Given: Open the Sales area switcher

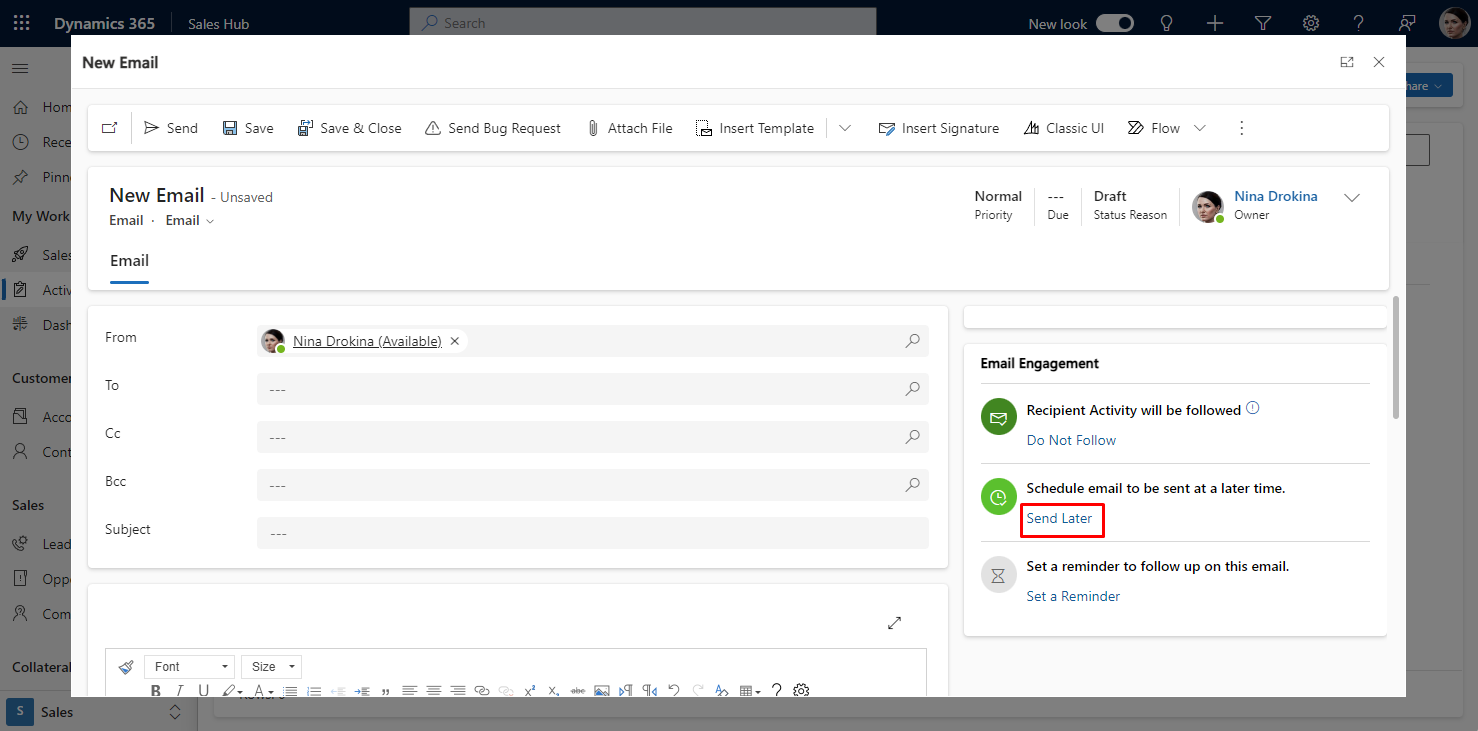Looking at the screenshot, I should coord(95,712).
